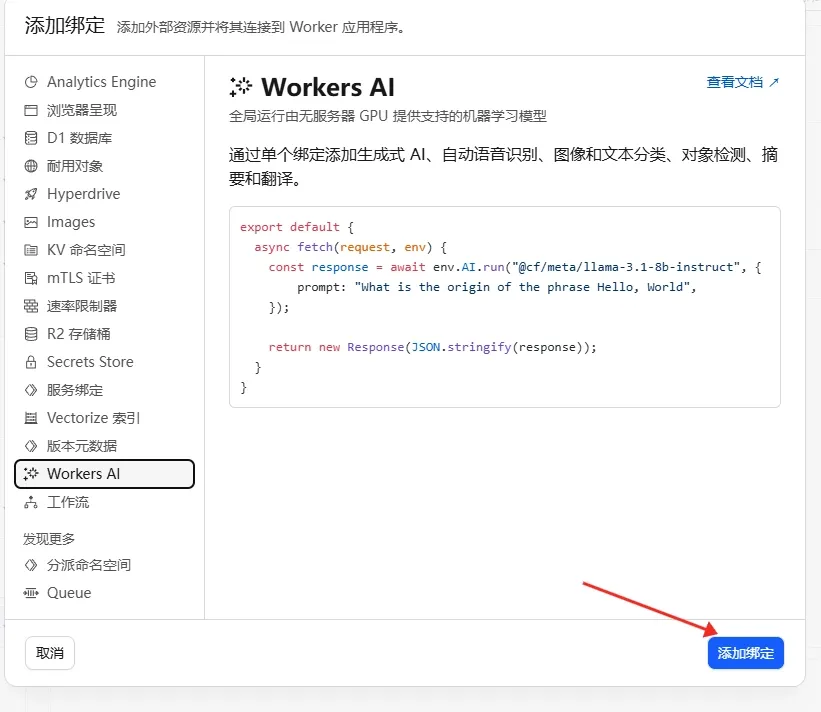This screenshot has width=821, height=712.
Task: Select 工作流 binding option
Action: 68,502
